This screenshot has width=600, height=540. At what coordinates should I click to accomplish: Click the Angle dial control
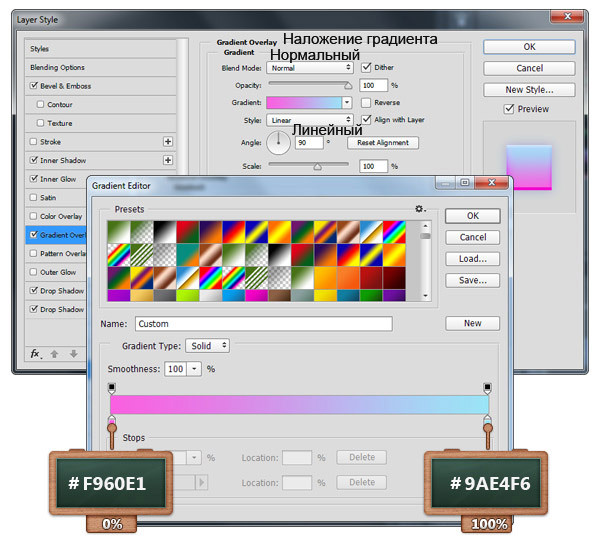(278, 143)
